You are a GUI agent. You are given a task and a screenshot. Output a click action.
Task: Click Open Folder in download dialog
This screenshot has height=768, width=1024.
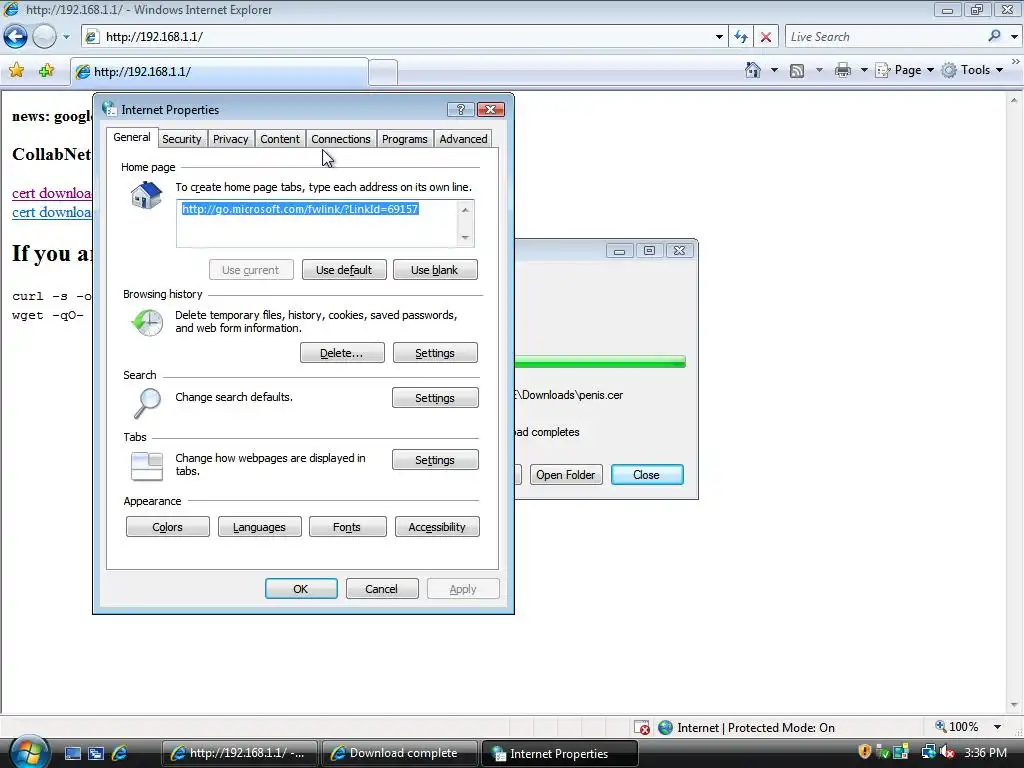point(566,475)
